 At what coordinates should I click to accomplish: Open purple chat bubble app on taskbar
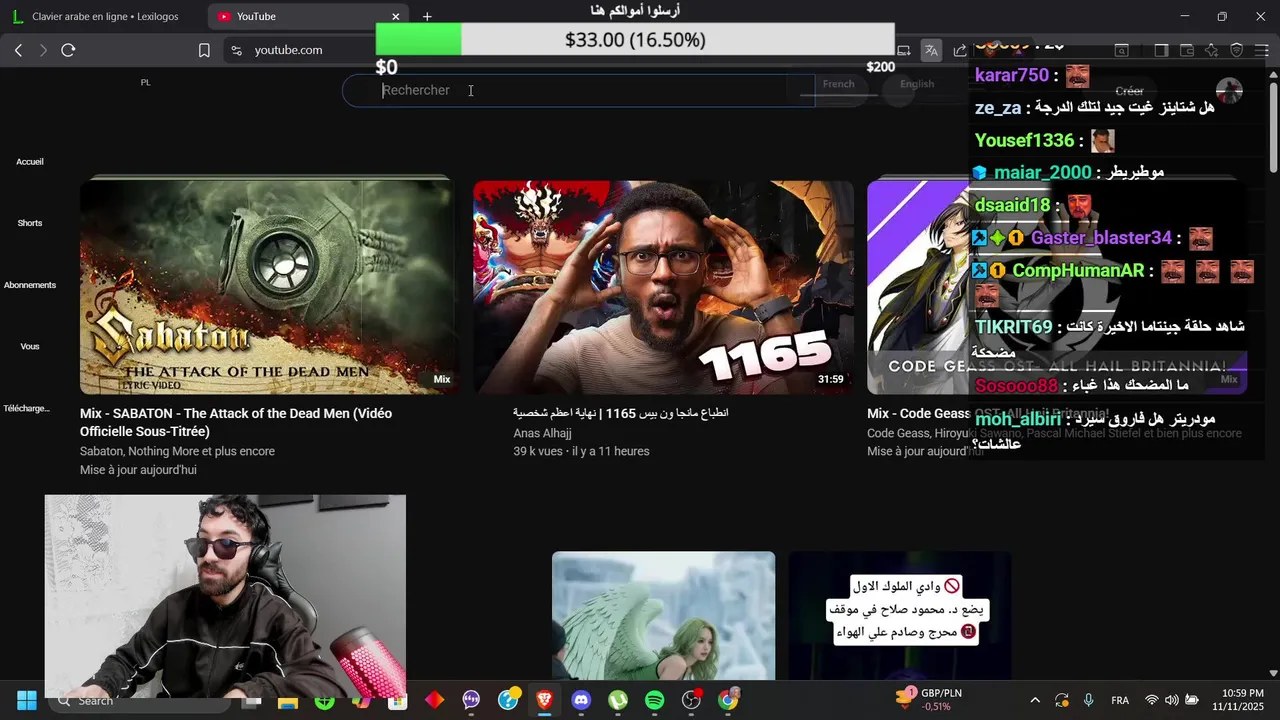471,700
